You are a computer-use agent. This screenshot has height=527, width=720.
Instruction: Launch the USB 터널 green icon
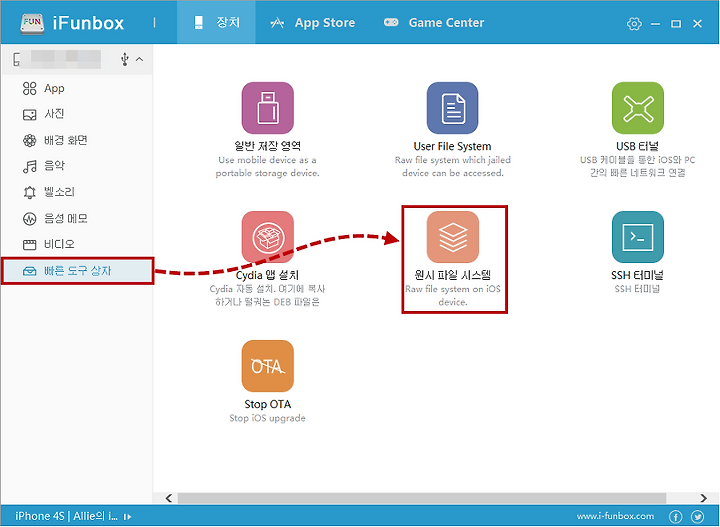coord(638,108)
